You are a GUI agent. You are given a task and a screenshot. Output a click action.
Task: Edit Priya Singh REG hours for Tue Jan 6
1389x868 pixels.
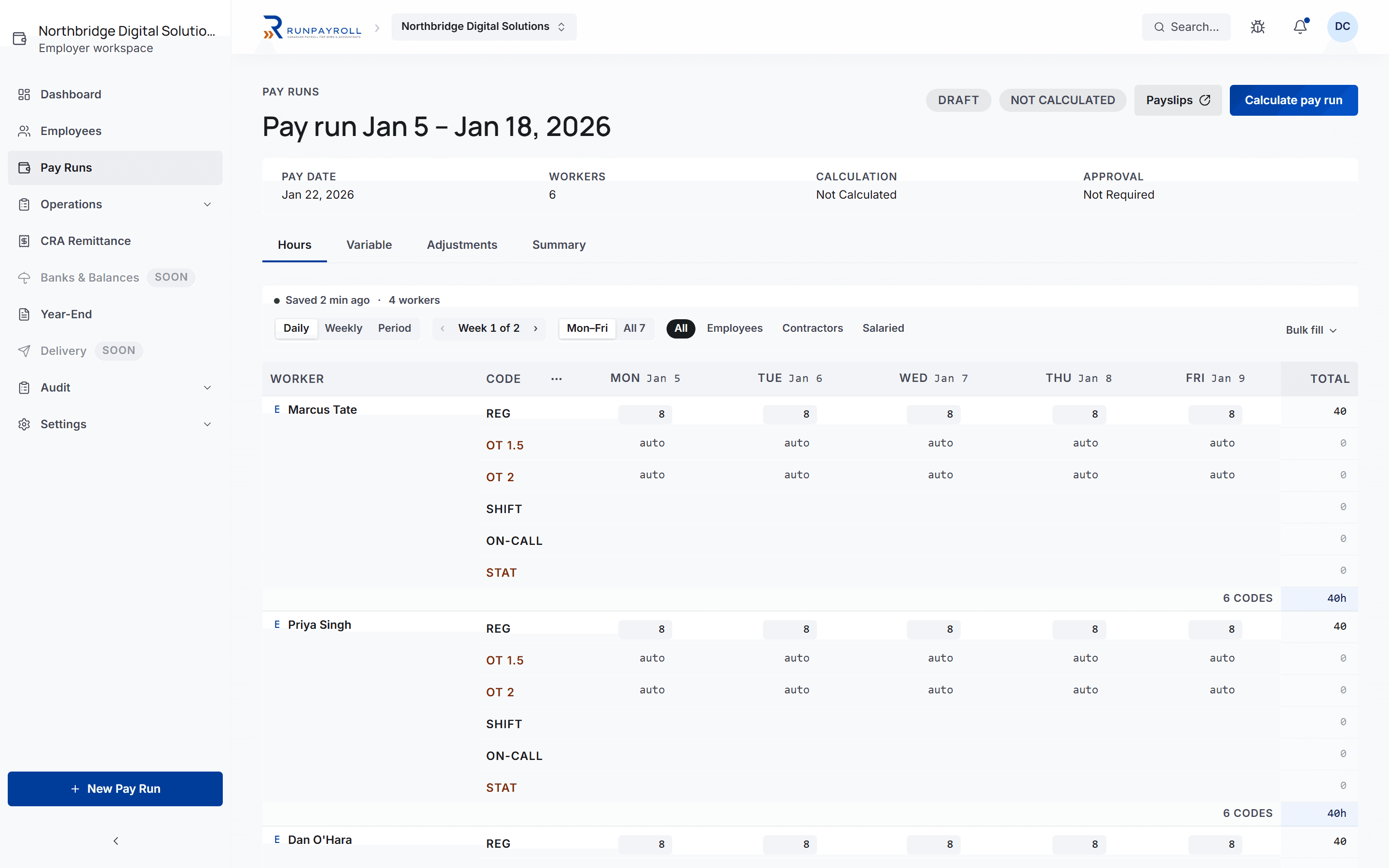790,630
